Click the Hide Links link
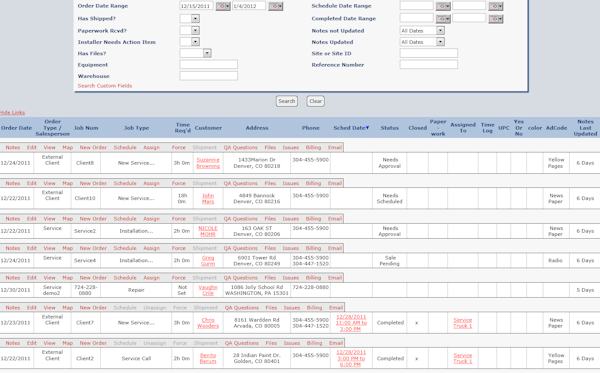The width and height of the screenshot is (600, 373). click(x=12, y=112)
